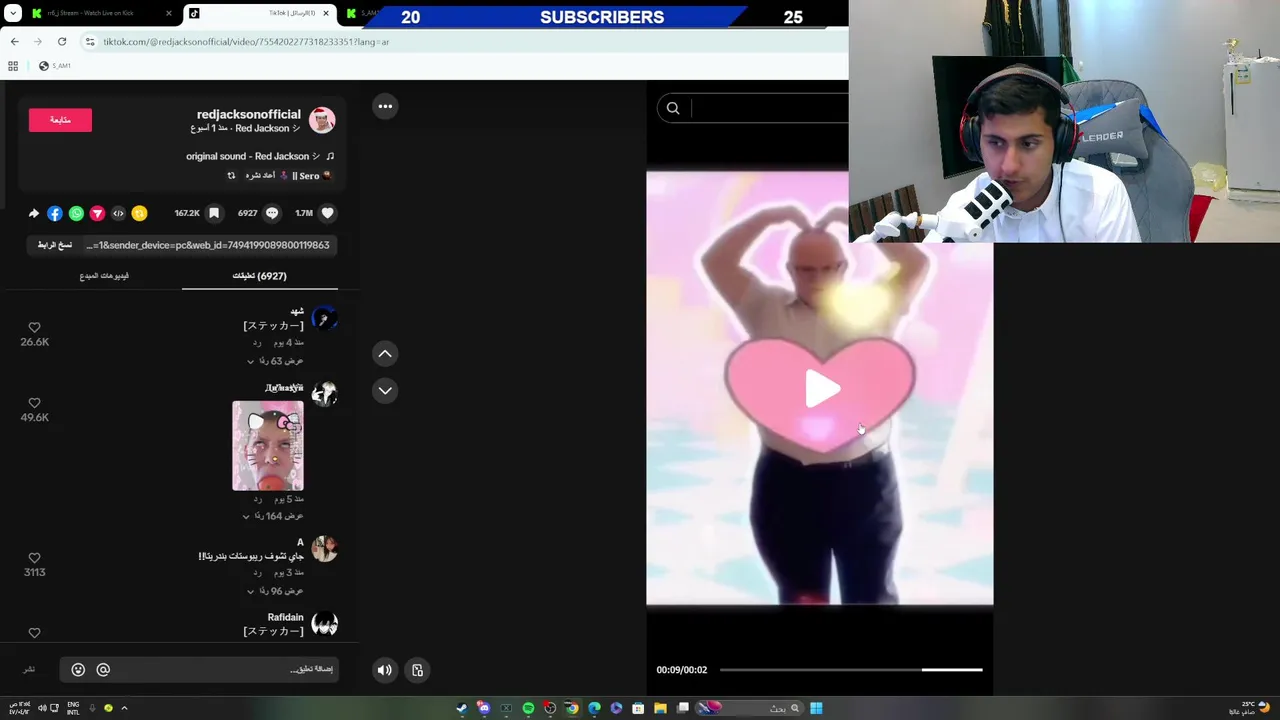This screenshot has height=720, width=1280.
Task: Reload the page
Action: pos(62,42)
